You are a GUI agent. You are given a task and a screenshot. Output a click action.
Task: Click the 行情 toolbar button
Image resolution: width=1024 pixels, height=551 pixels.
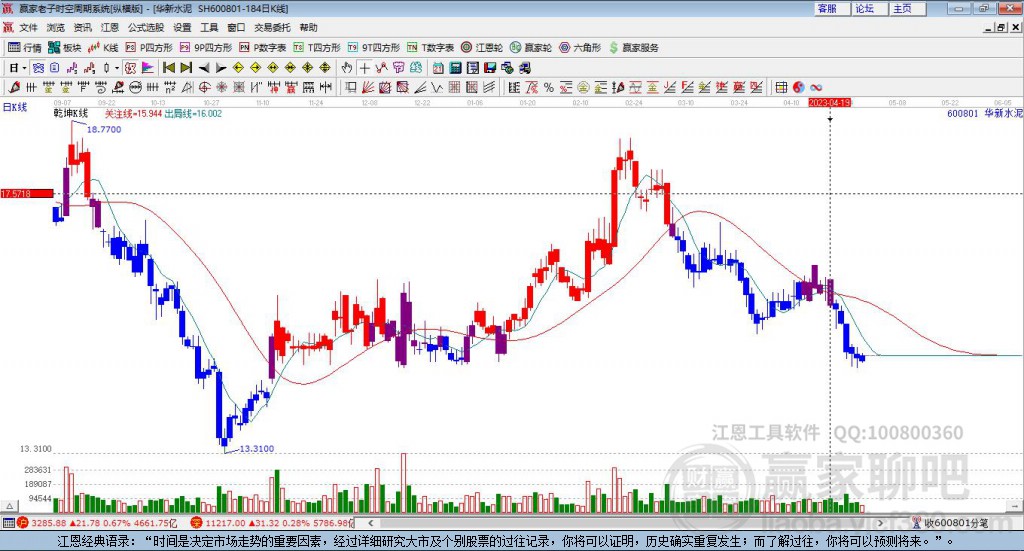pyautogui.click(x=25, y=48)
